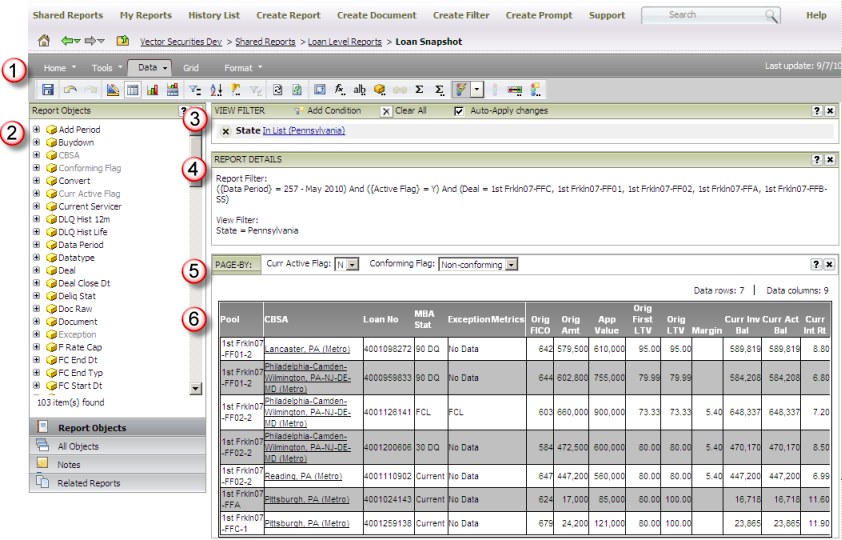Viewport: 842px width, 540px height.
Task: Click the search magnifier icon
Action: pos(771,16)
